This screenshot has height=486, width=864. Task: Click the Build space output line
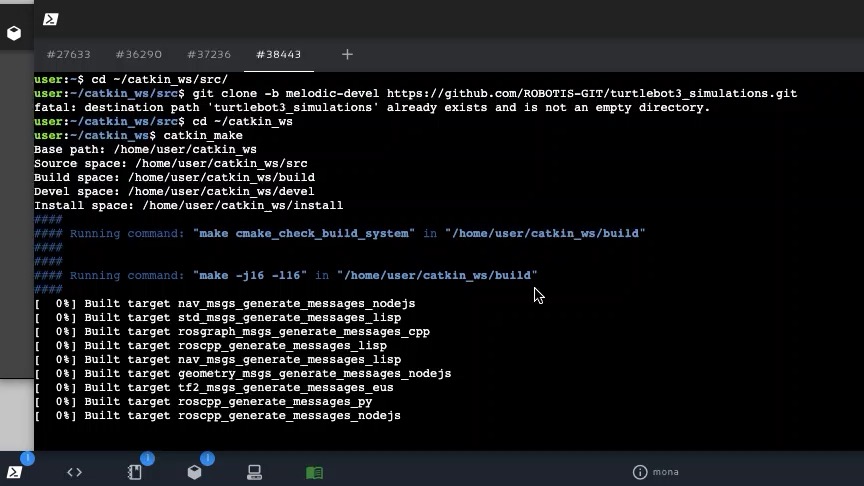175,177
